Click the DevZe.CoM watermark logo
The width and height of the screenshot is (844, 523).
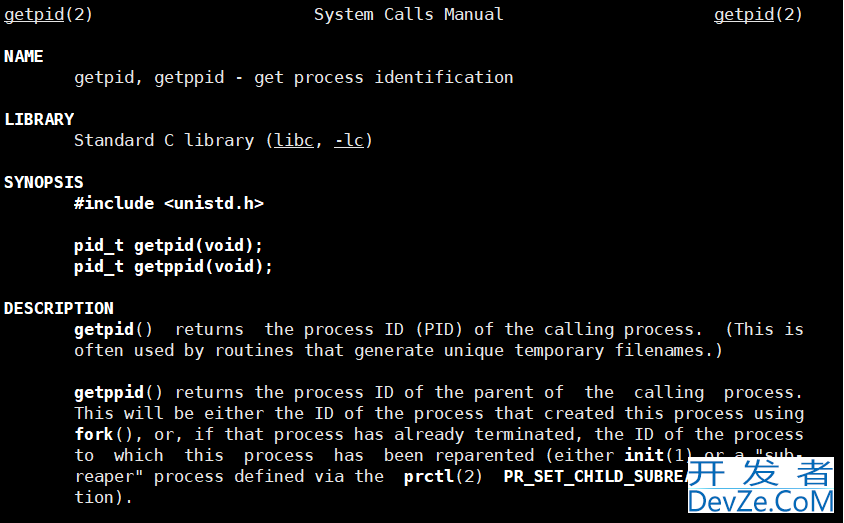[761, 485]
